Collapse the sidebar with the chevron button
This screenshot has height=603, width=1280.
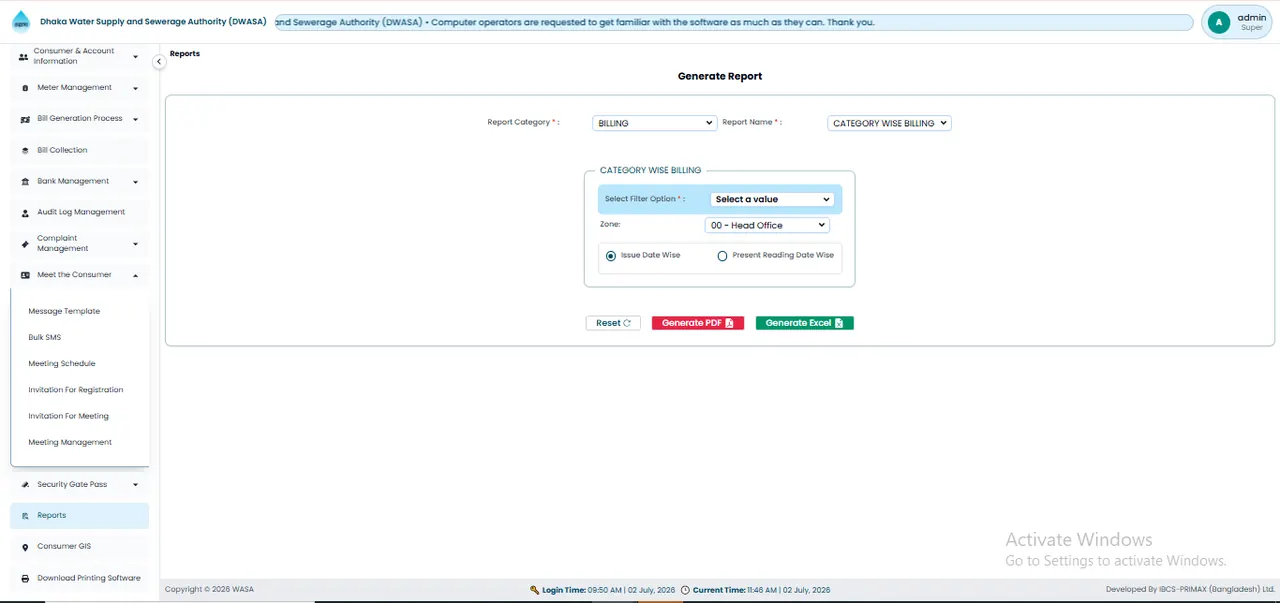(x=159, y=62)
